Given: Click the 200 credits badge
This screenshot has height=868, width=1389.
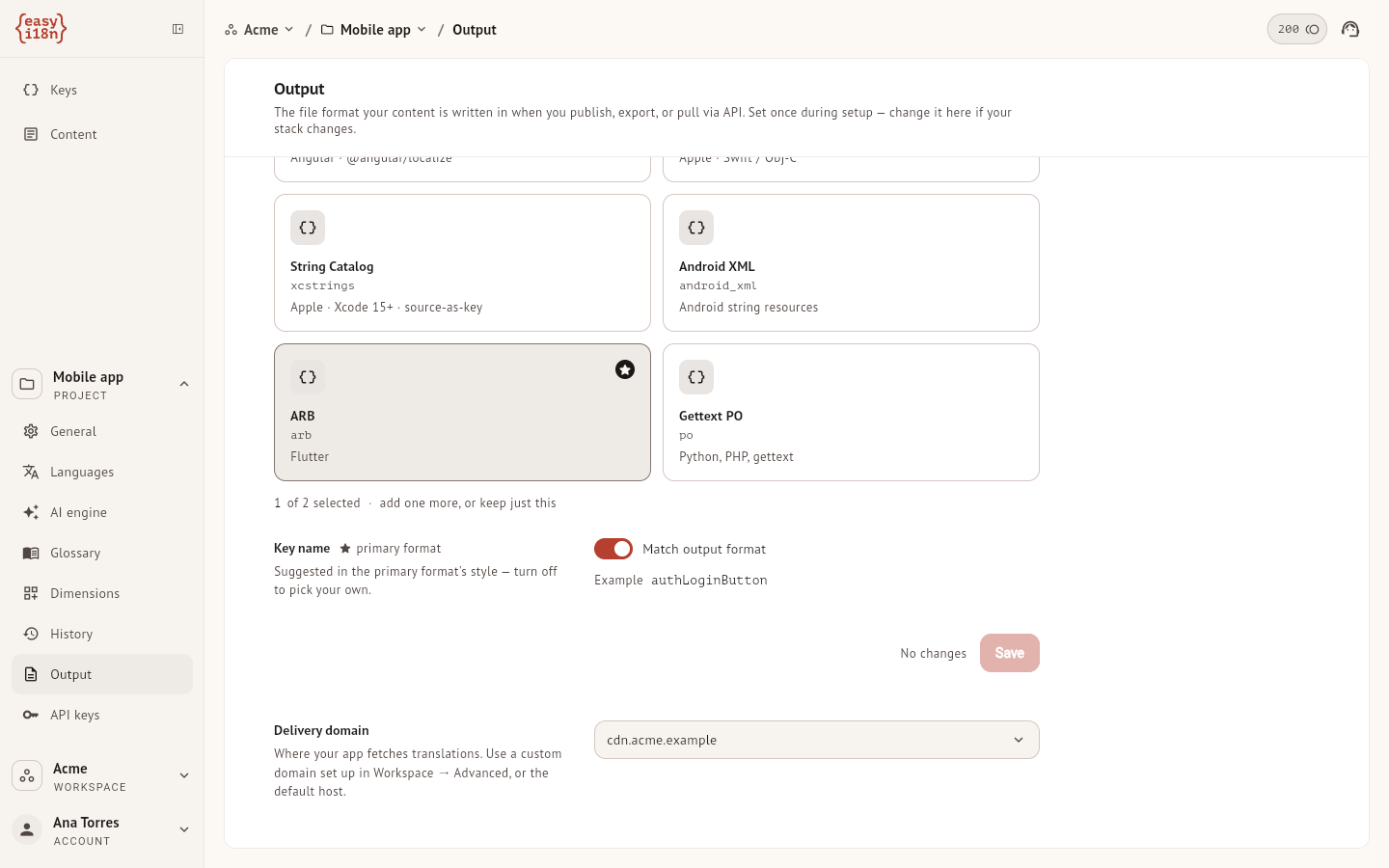Looking at the screenshot, I should click(x=1296, y=29).
